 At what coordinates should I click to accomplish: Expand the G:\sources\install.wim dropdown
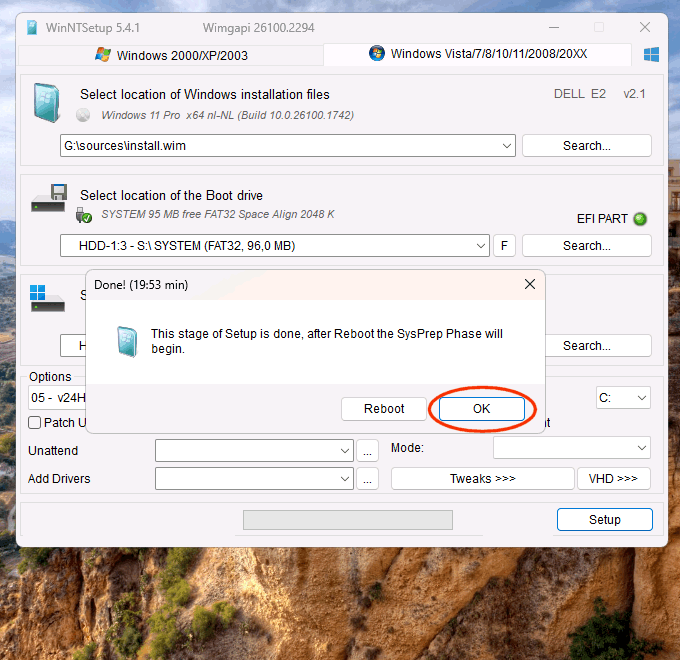click(x=506, y=146)
